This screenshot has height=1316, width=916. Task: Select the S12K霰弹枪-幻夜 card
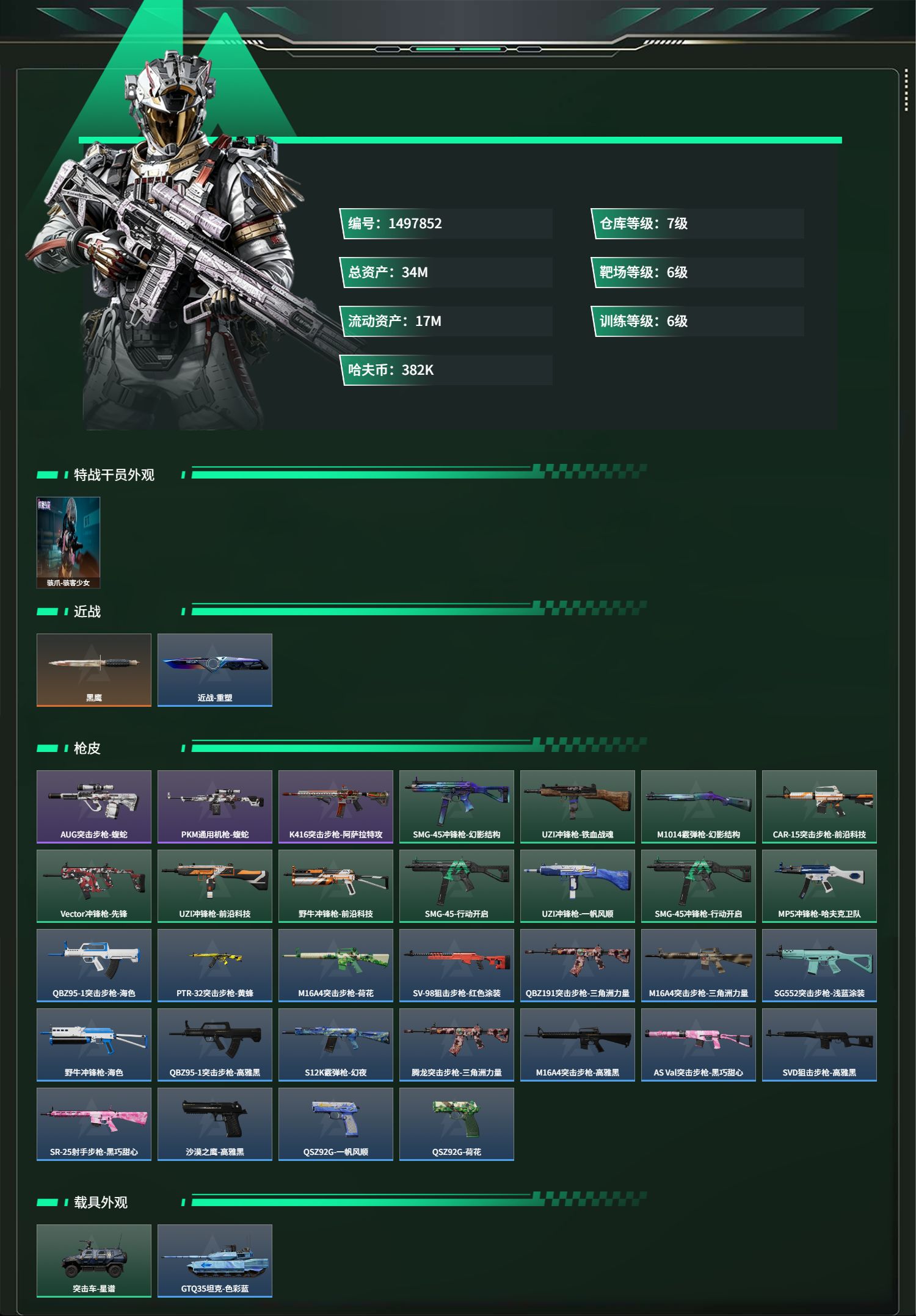coord(336,1044)
